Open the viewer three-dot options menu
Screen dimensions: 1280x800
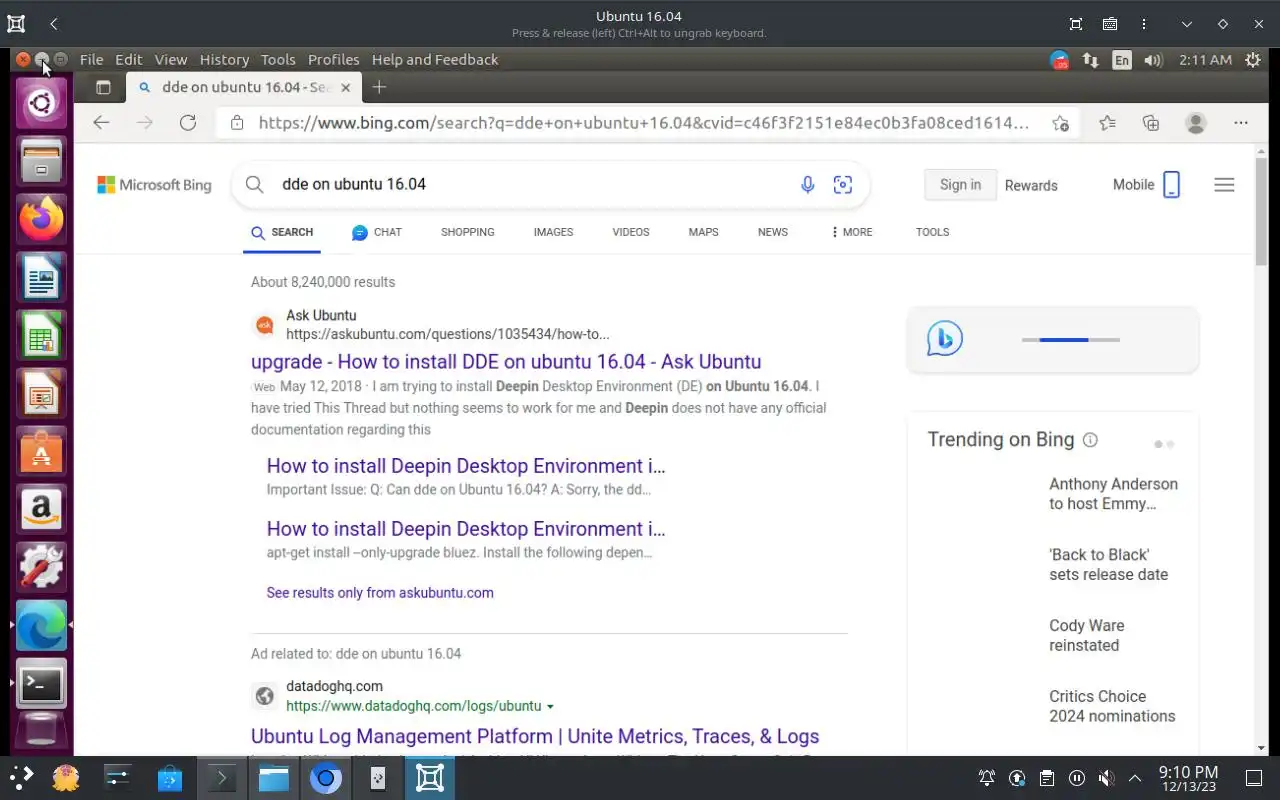point(1144,24)
